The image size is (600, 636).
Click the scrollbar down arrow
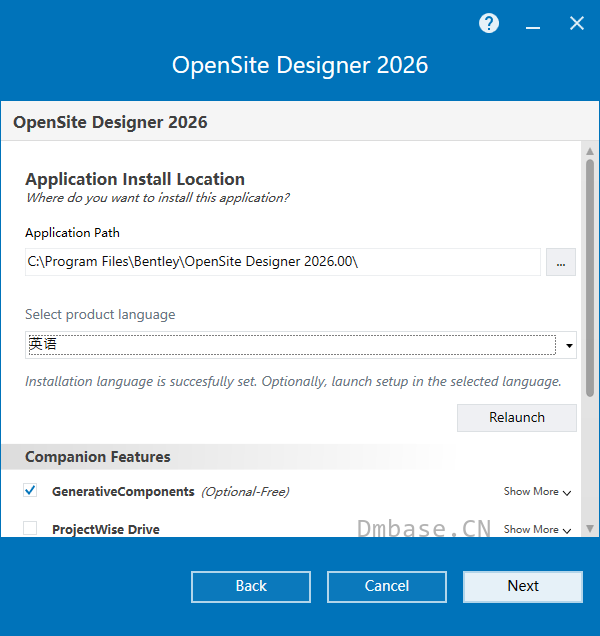pyautogui.click(x=590, y=529)
